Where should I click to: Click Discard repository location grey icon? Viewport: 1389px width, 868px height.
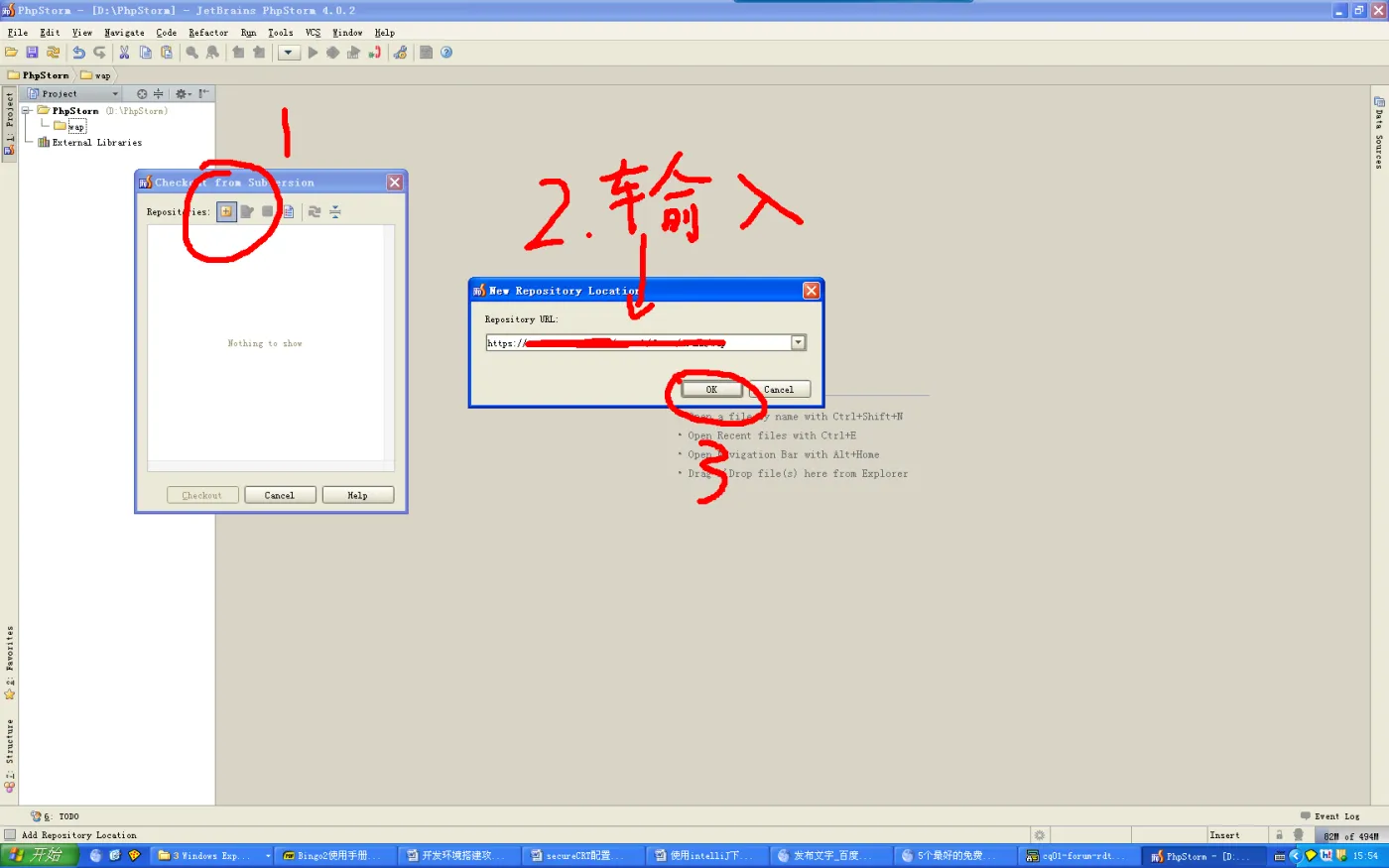pyautogui.click(x=268, y=211)
